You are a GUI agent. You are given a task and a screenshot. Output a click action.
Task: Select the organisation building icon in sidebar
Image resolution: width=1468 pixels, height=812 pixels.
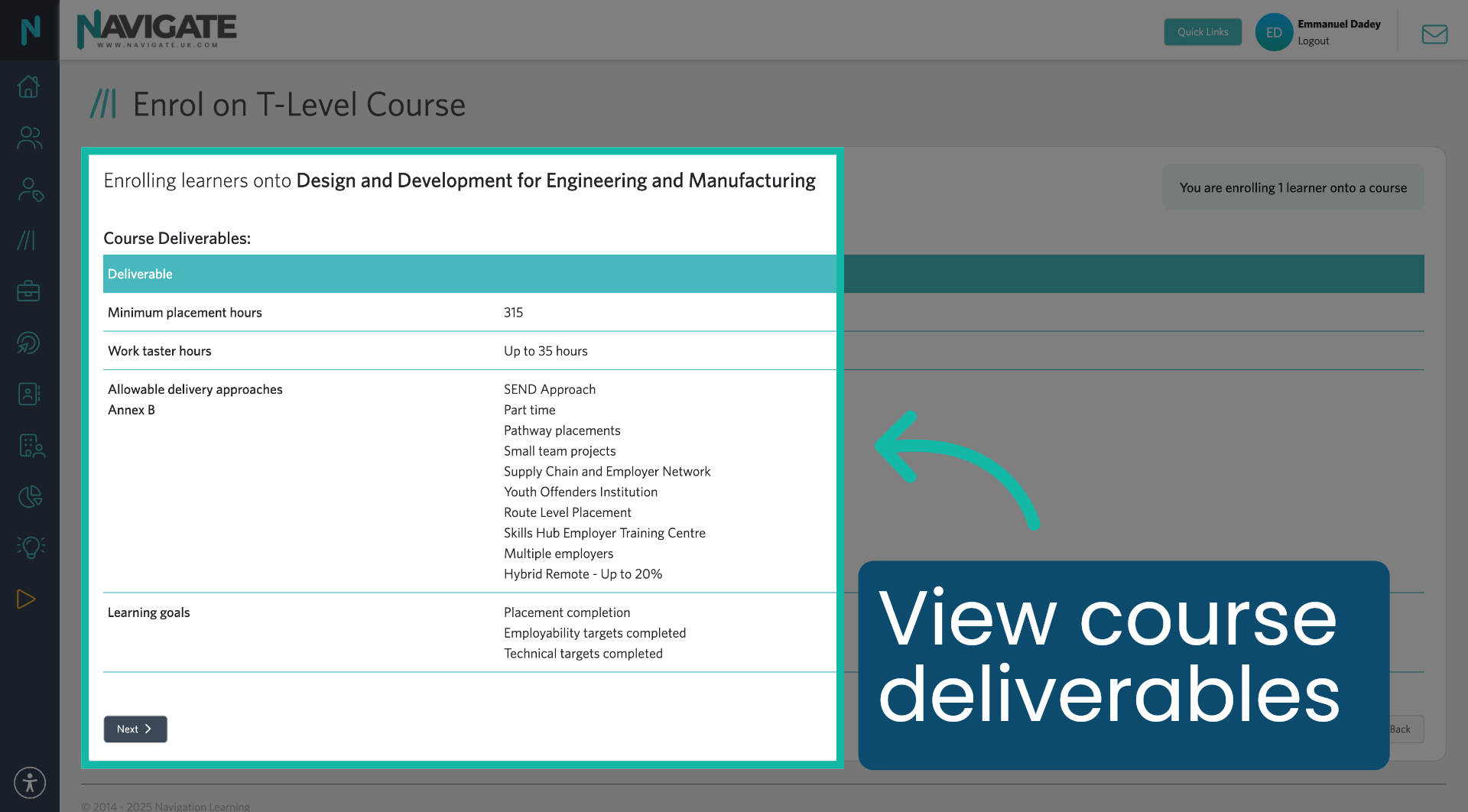(x=29, y=446)
